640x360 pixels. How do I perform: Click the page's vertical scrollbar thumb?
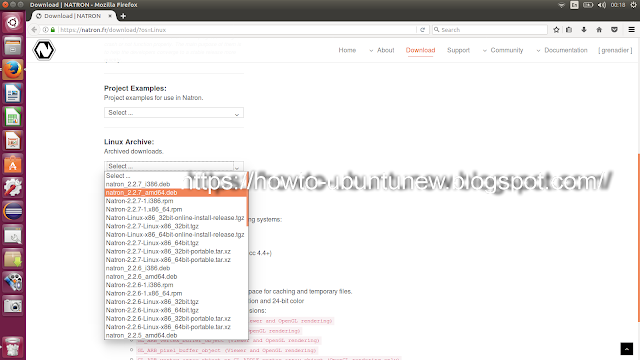(638, 238)
